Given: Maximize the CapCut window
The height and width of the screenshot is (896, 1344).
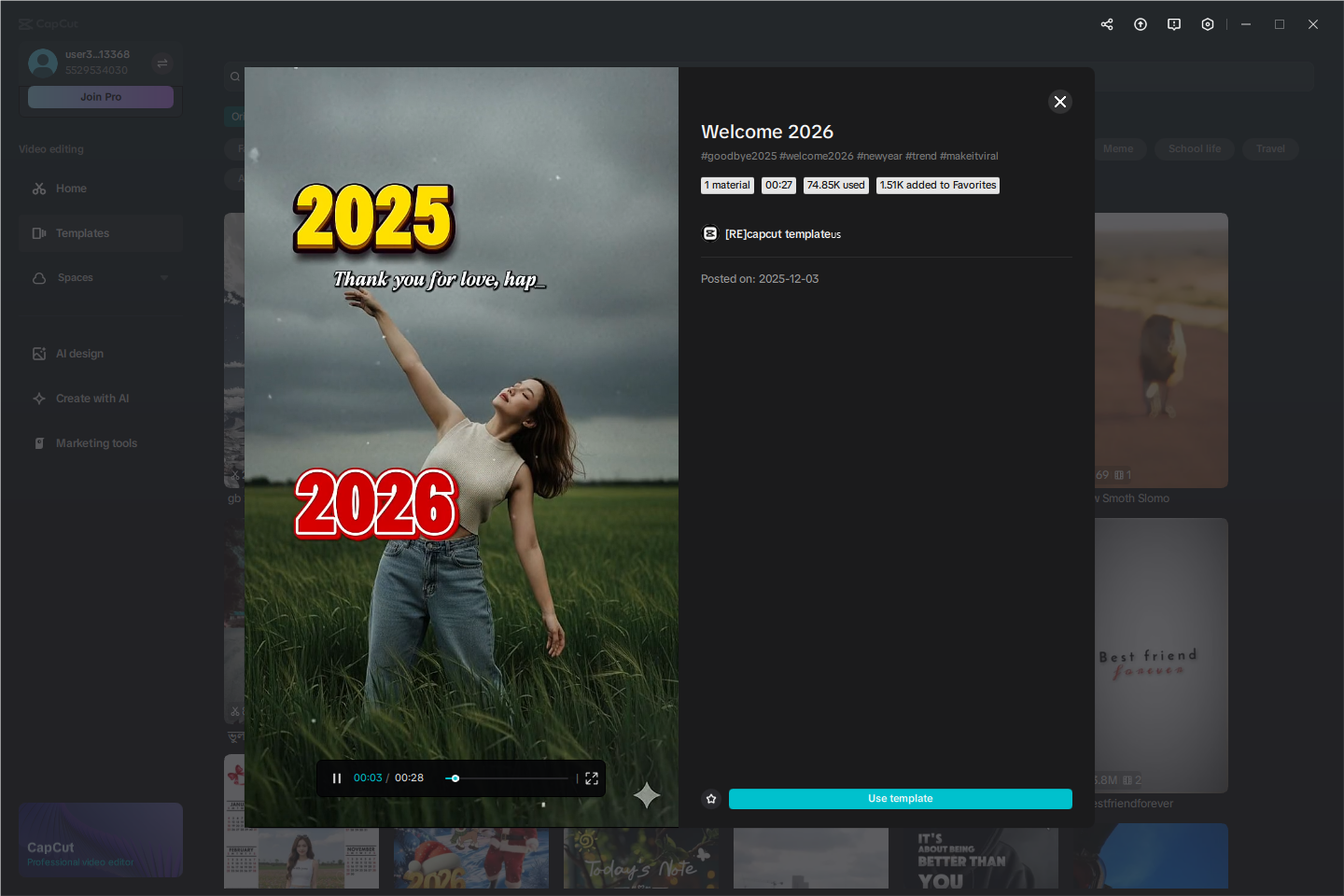Looking at the screenshot, I should click(x=1280, y=24).
